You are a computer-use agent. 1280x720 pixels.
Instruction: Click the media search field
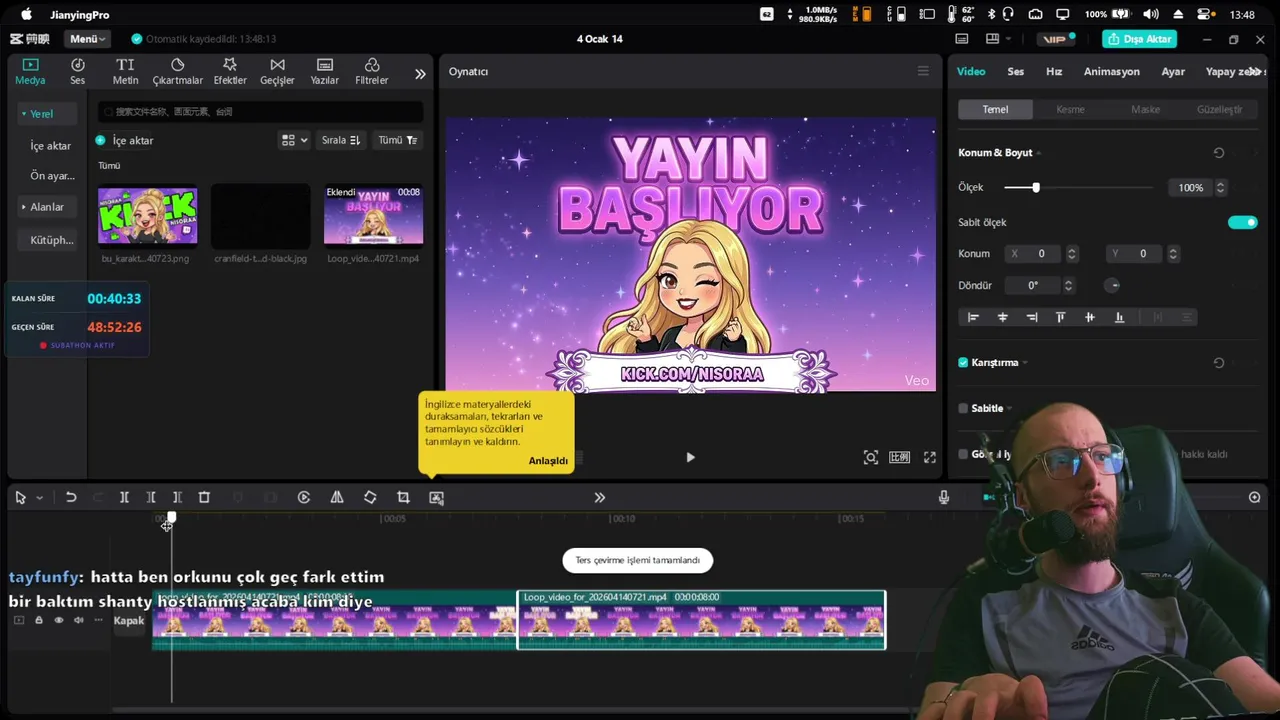click(x=261, y=112)
